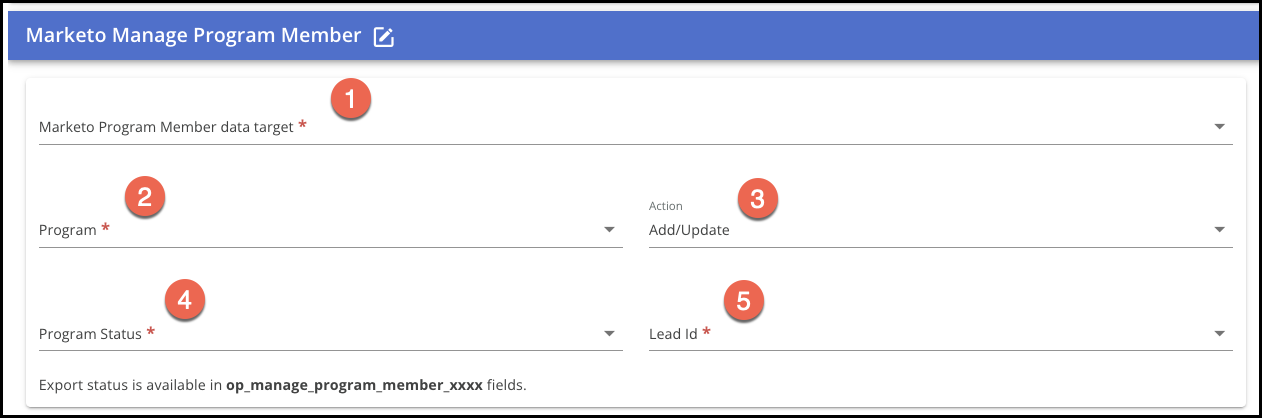
Task: Open the Program dropdown arrow
Action: pyautogui.click(x=609, y=230)
